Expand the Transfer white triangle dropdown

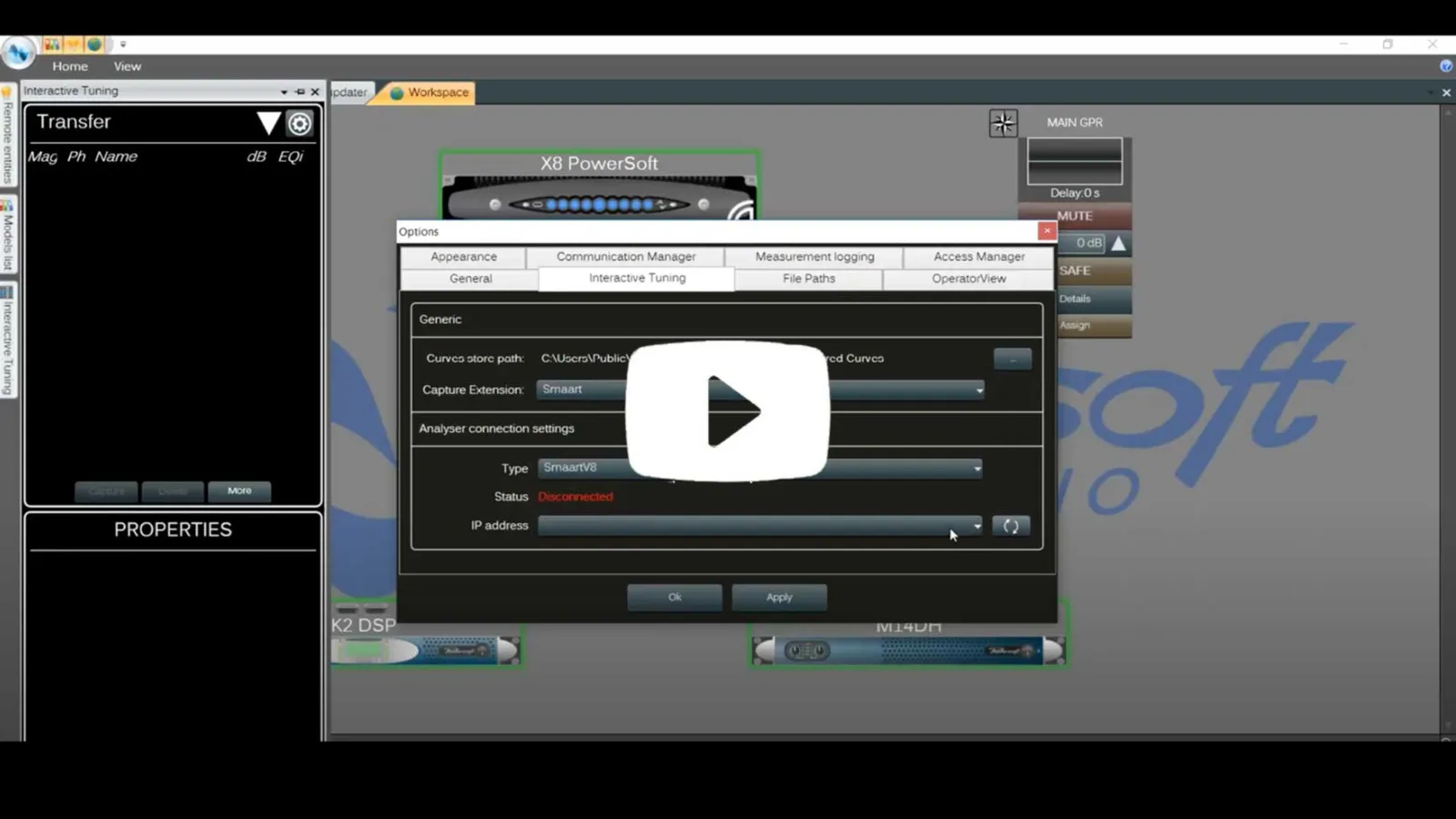tap(268, 123)
